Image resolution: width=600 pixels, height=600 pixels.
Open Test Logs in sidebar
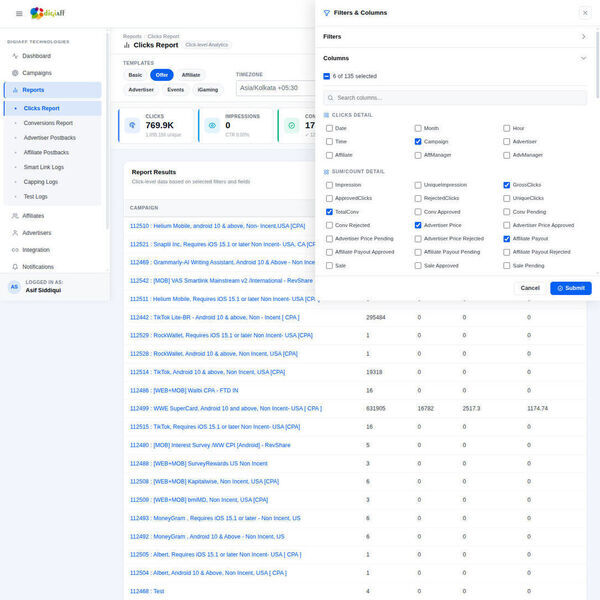point(36,197)
